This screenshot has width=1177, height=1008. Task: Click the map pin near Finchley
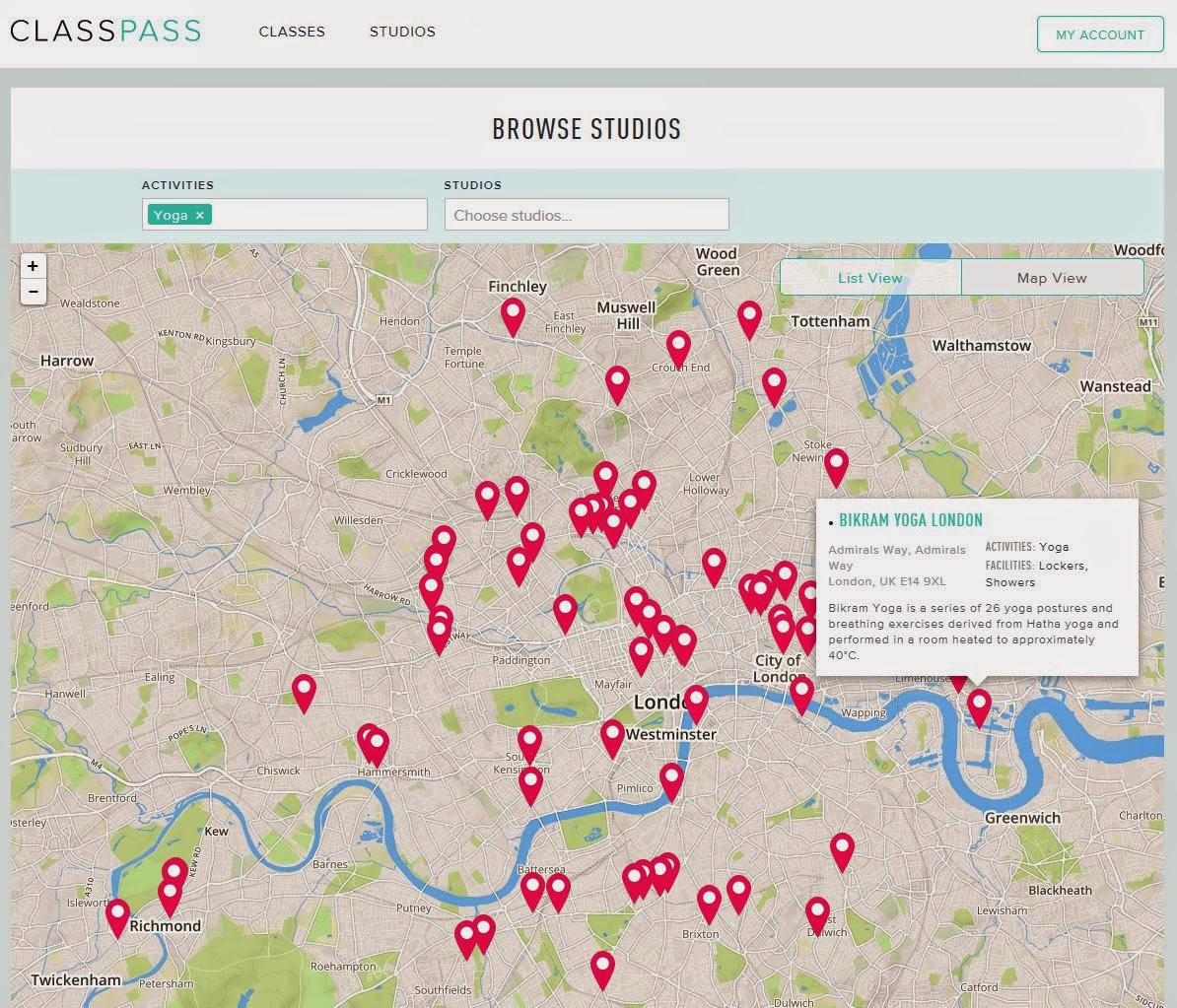tap(513, 315)
